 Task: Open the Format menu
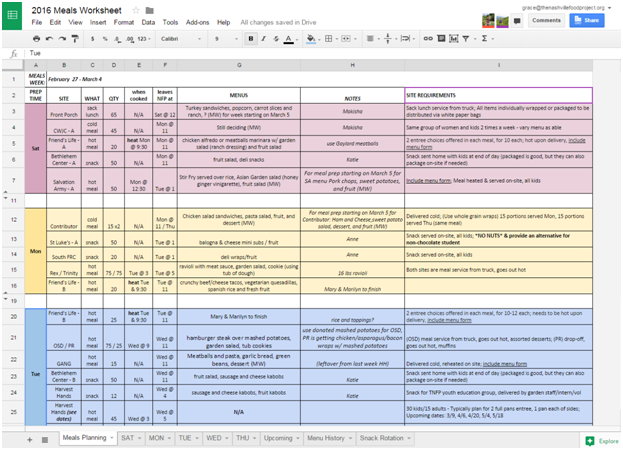[124, 22]
